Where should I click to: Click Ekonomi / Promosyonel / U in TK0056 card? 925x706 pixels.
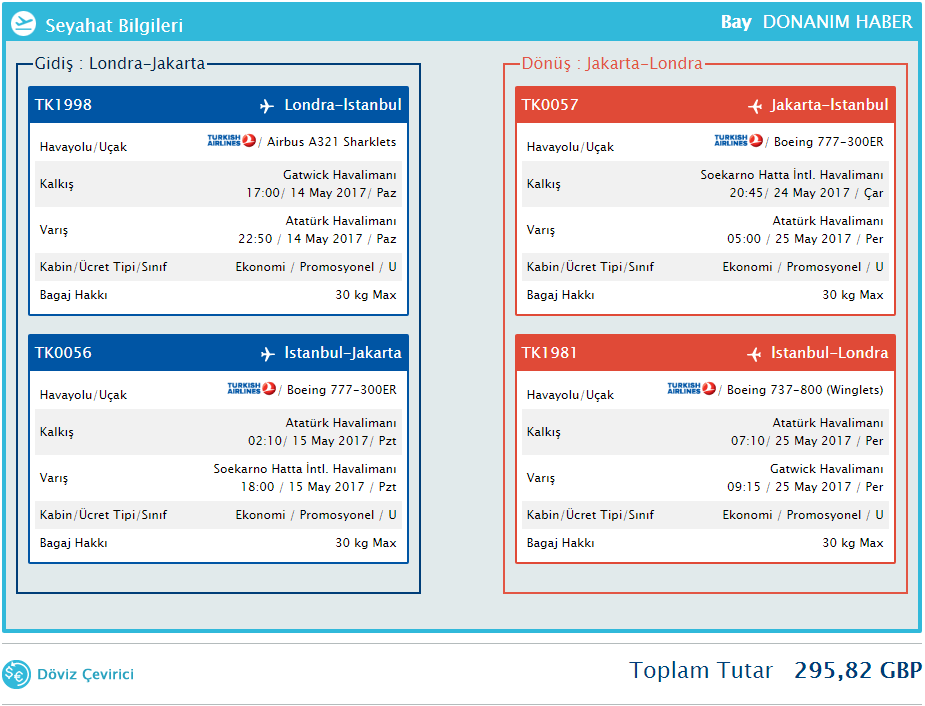pyautogui.click(x=316, y=515)
